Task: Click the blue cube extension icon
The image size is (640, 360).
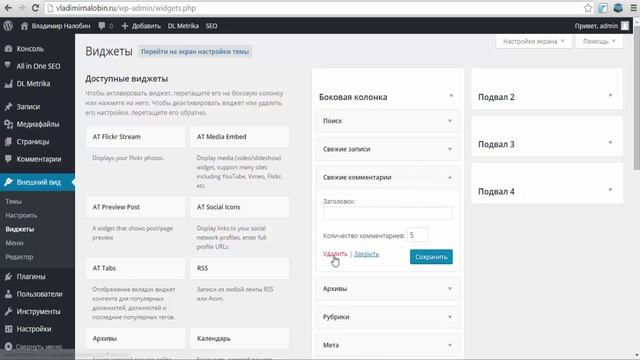Action: pos(618,8)
